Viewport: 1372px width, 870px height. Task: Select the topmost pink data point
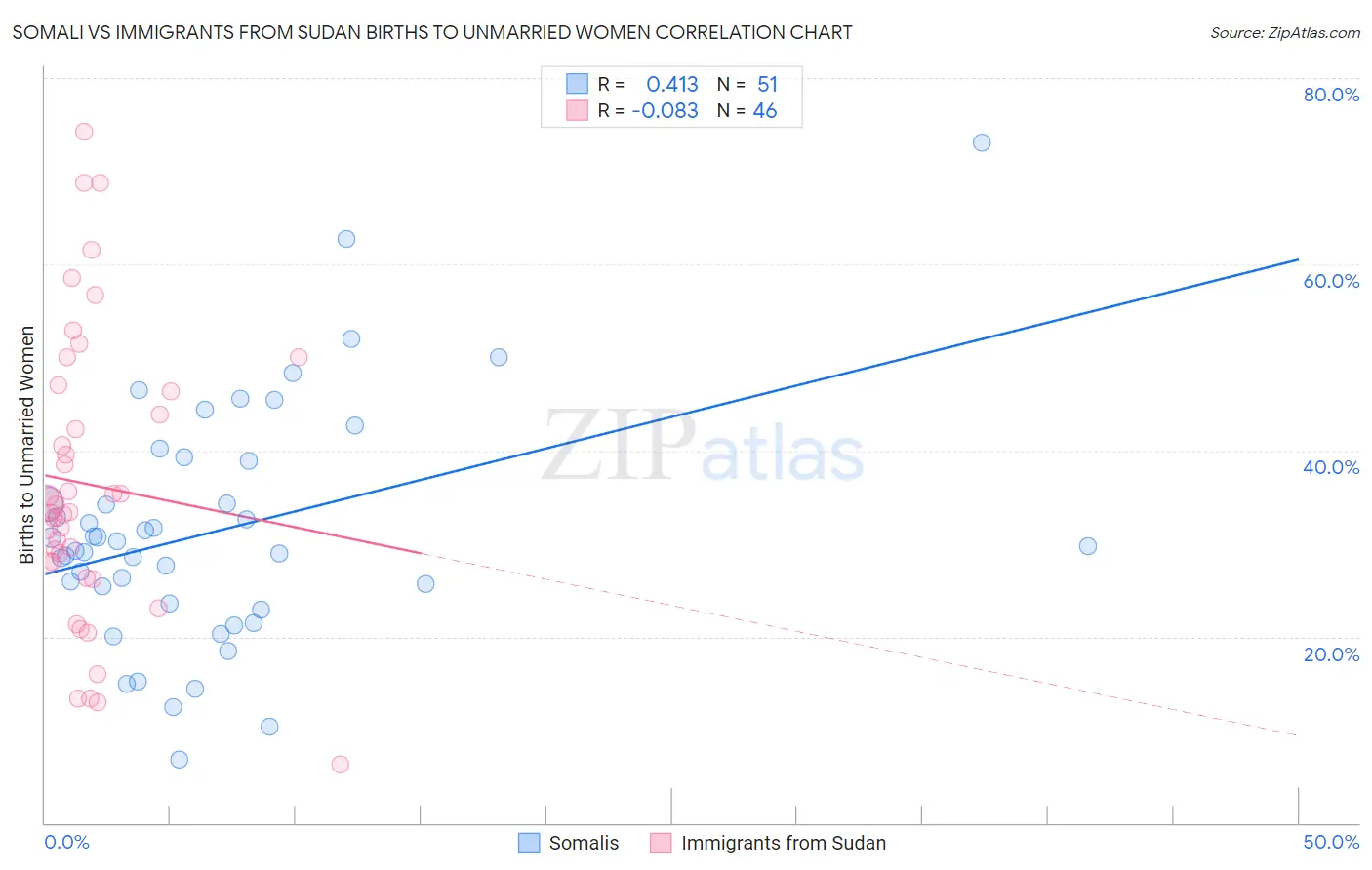tap(84, 132)
